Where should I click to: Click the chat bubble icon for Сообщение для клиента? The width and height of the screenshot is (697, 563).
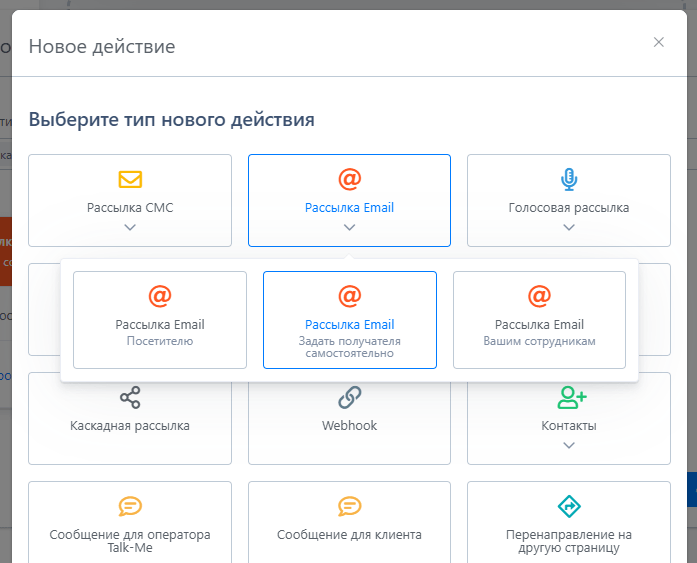pyautogui.click(x=349, y=507)
